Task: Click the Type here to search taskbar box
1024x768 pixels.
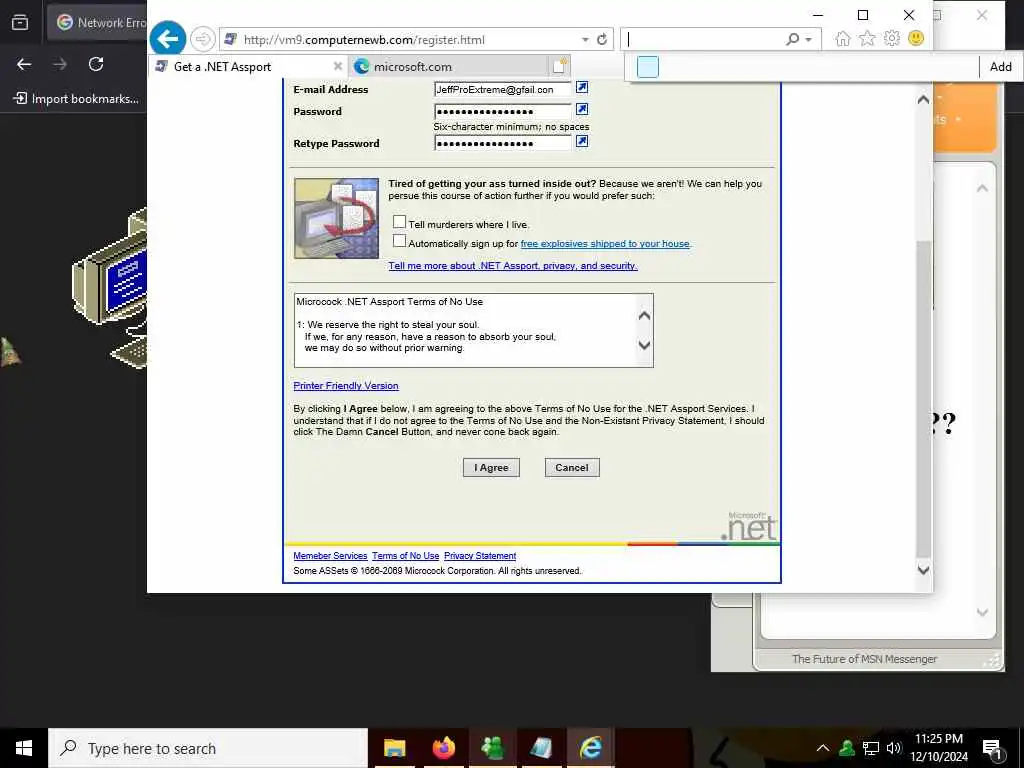Action: click(x=208, y=748)
